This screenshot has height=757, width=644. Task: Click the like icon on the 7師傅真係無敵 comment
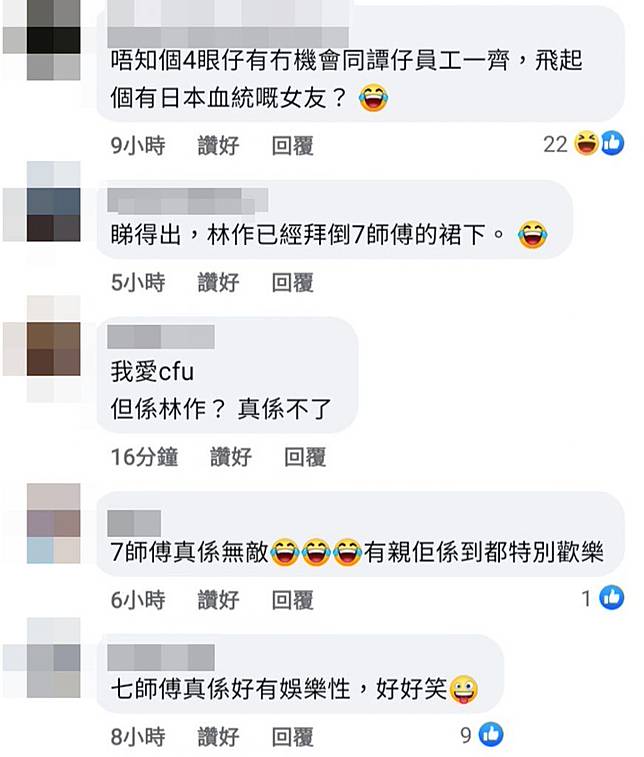pos(612,598)
